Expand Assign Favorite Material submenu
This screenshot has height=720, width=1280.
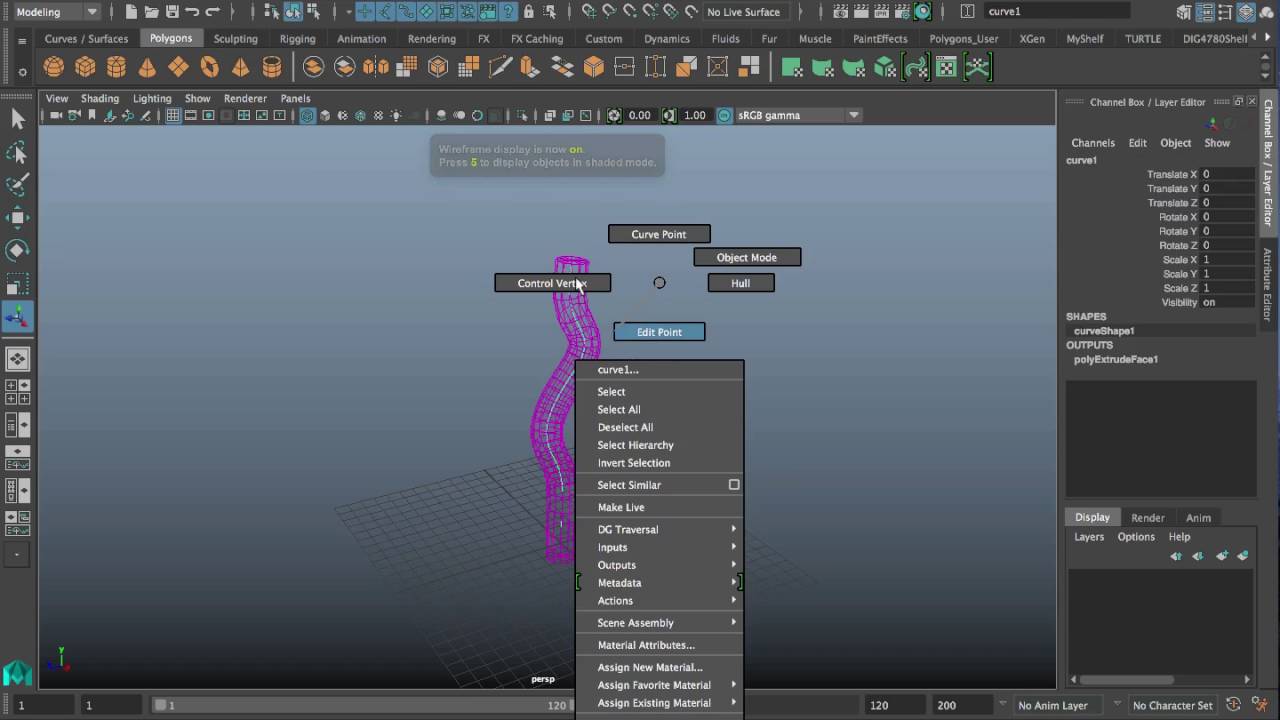(x=660, y=685)
